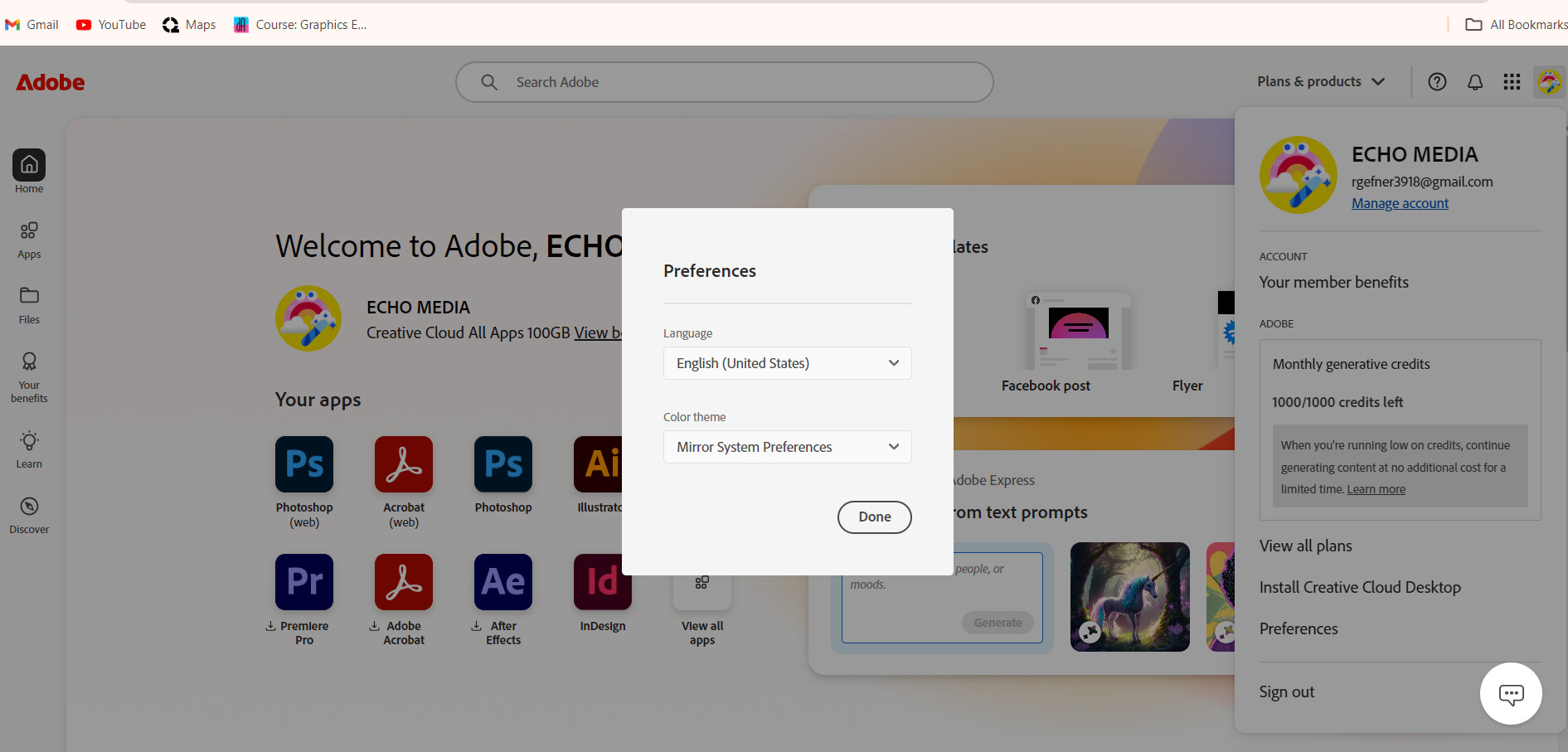This screenshot has width=1568, height=752.
Task: Open the Language dropdown
Action: 788,363
